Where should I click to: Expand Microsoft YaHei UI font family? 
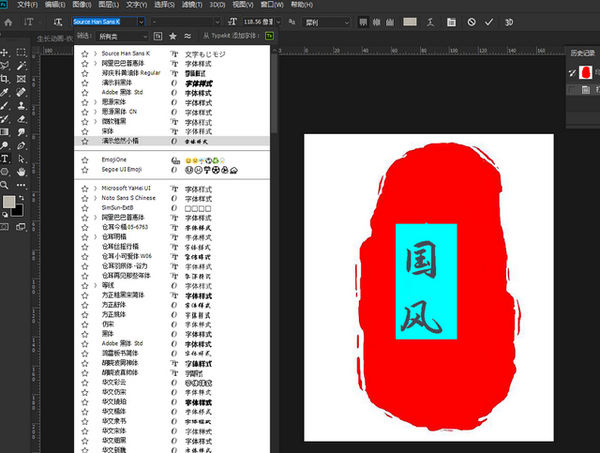pos(96,188)
